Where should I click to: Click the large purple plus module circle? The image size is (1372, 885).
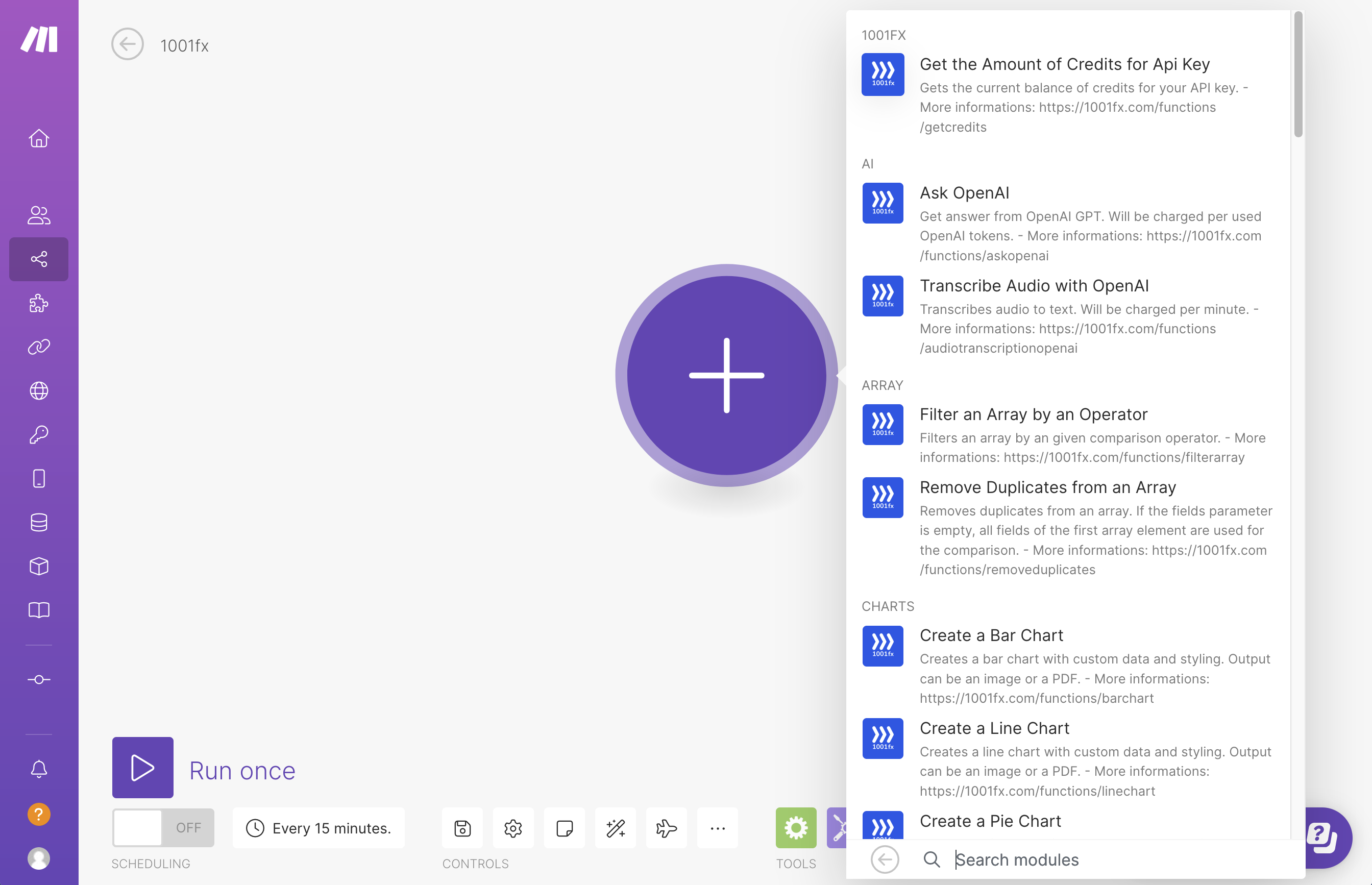tap(726, 375)
